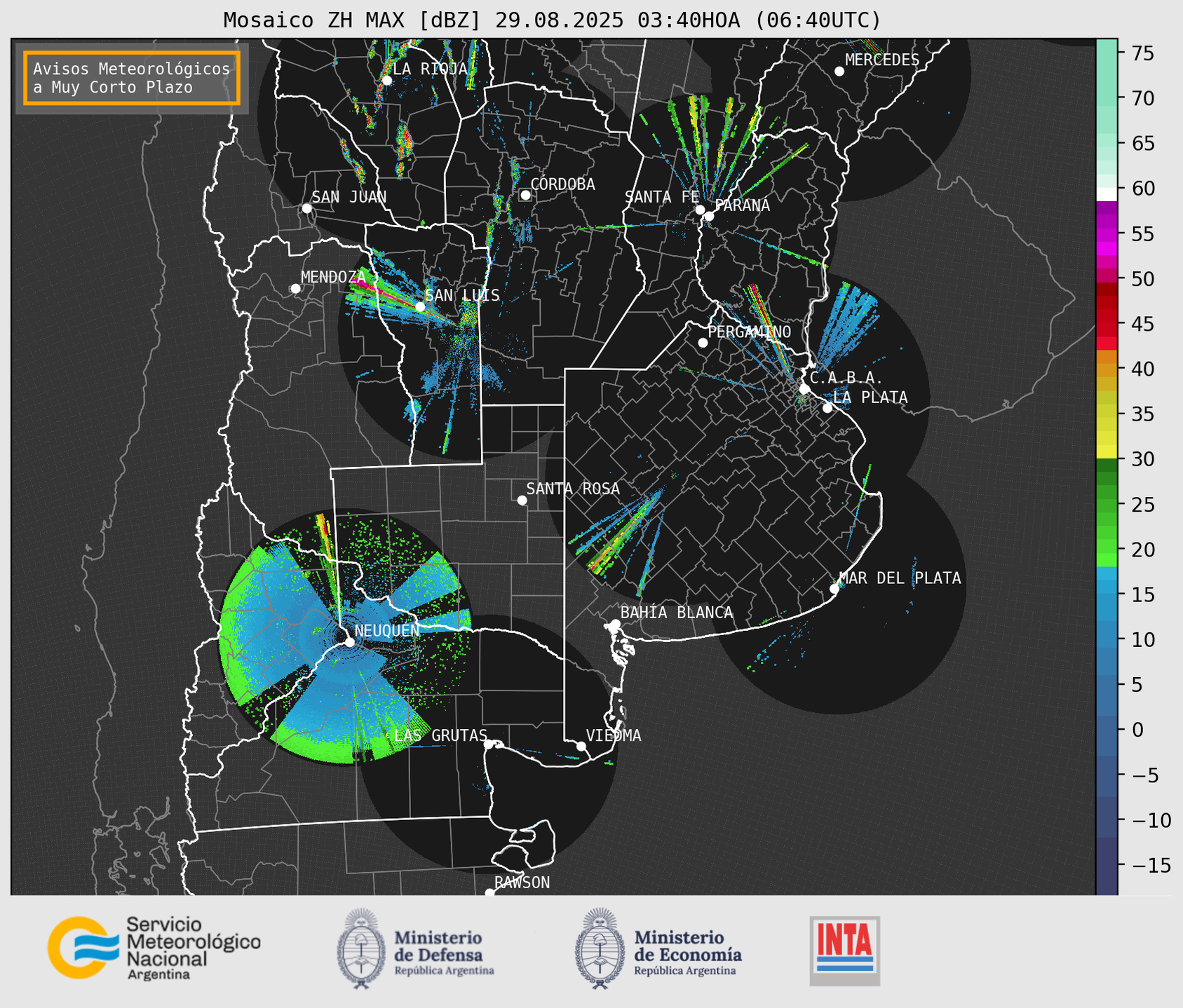The width and height of the screenshot is (1183, 1008).
Task: Click the Avisos Meteorológicos a Muy Corto Plazo box
Action: (x=132, y=78)
